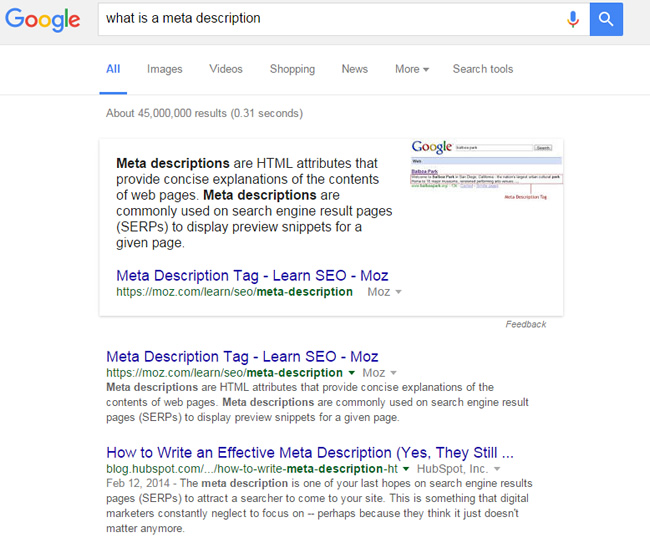
Task: Click the blue search magnifier button
Action: [606, 19]
